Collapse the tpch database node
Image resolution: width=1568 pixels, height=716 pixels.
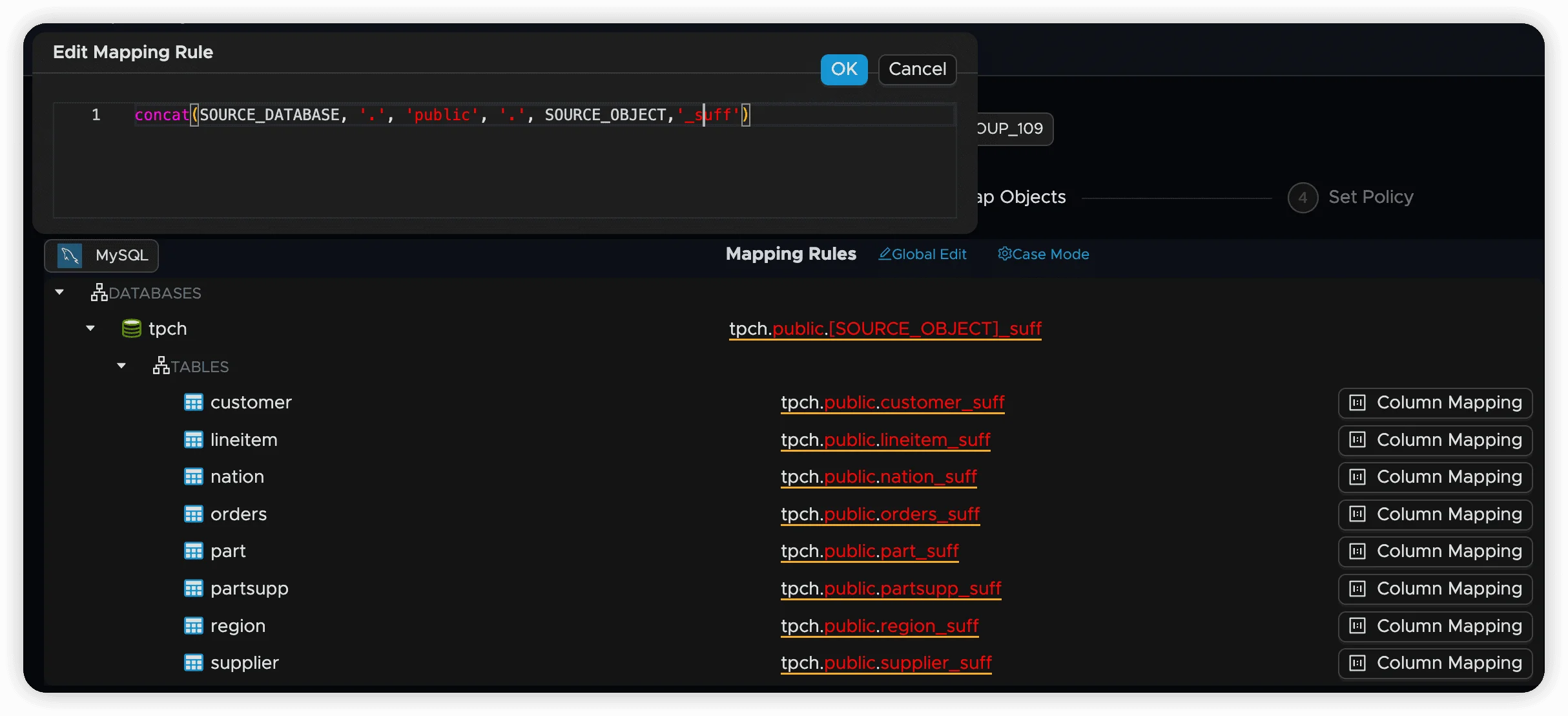pyautogui.click(x=90, y=329)
